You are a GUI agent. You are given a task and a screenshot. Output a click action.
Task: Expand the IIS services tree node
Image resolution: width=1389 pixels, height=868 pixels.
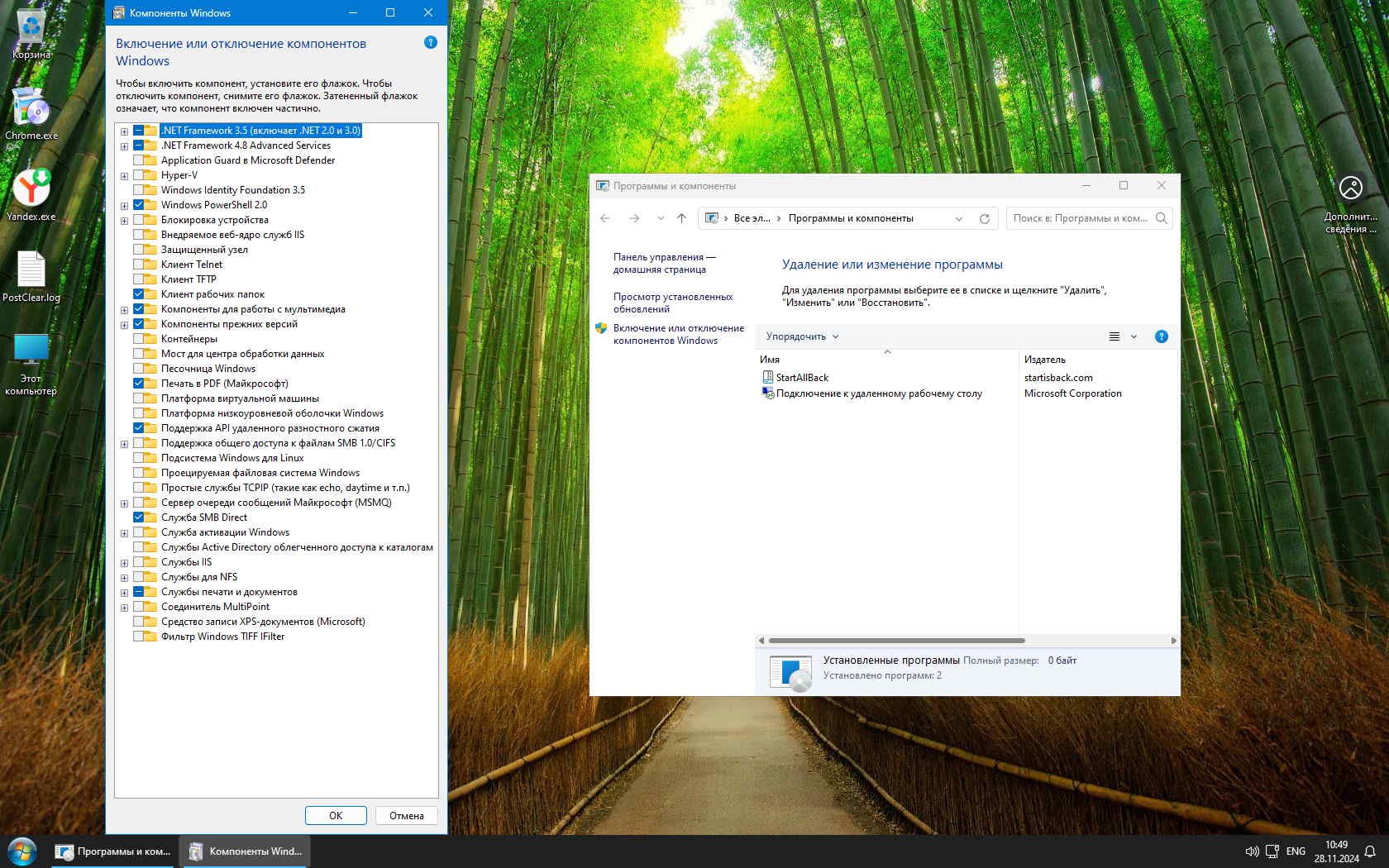coord(124,563)
